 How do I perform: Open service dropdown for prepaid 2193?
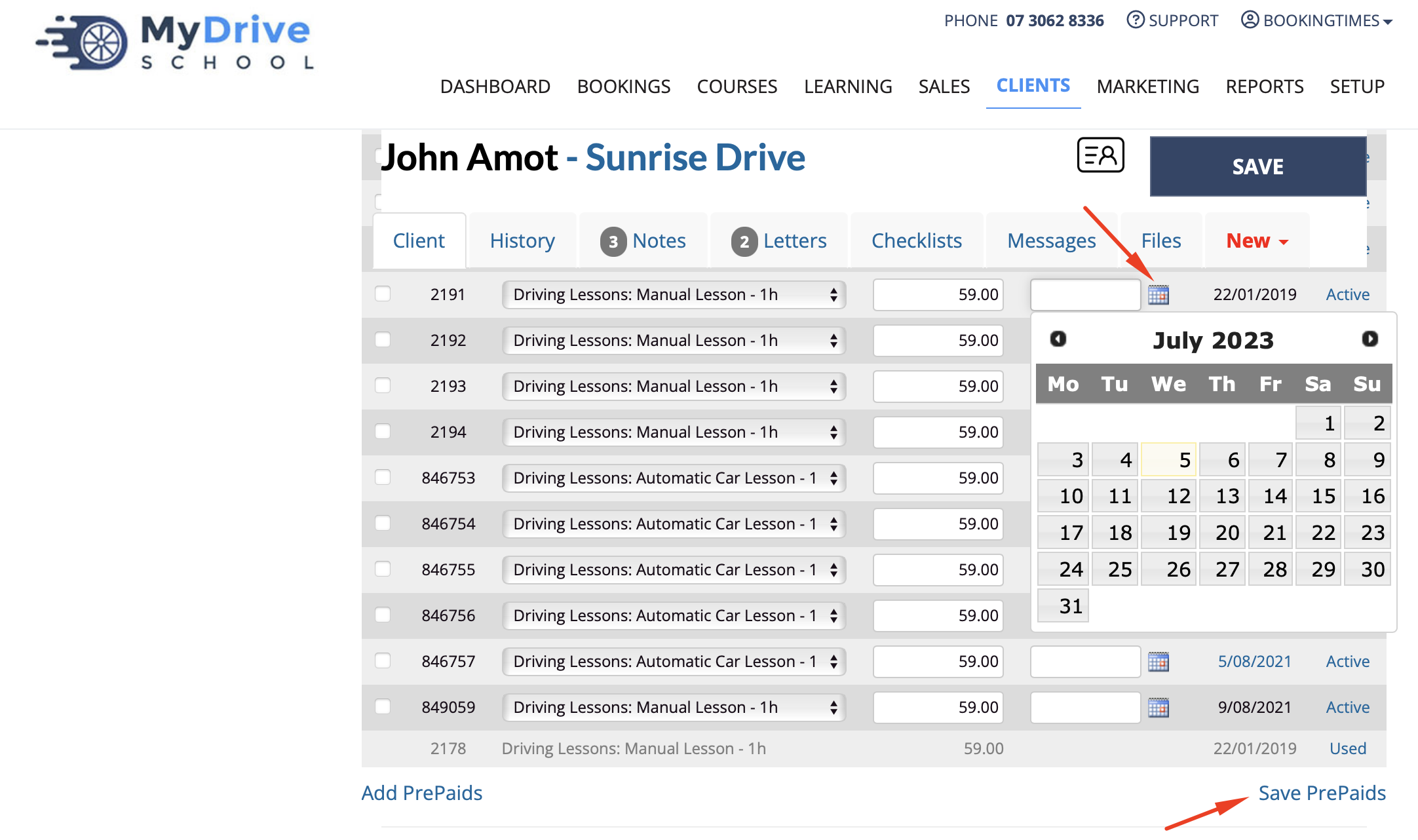(674, 387)
